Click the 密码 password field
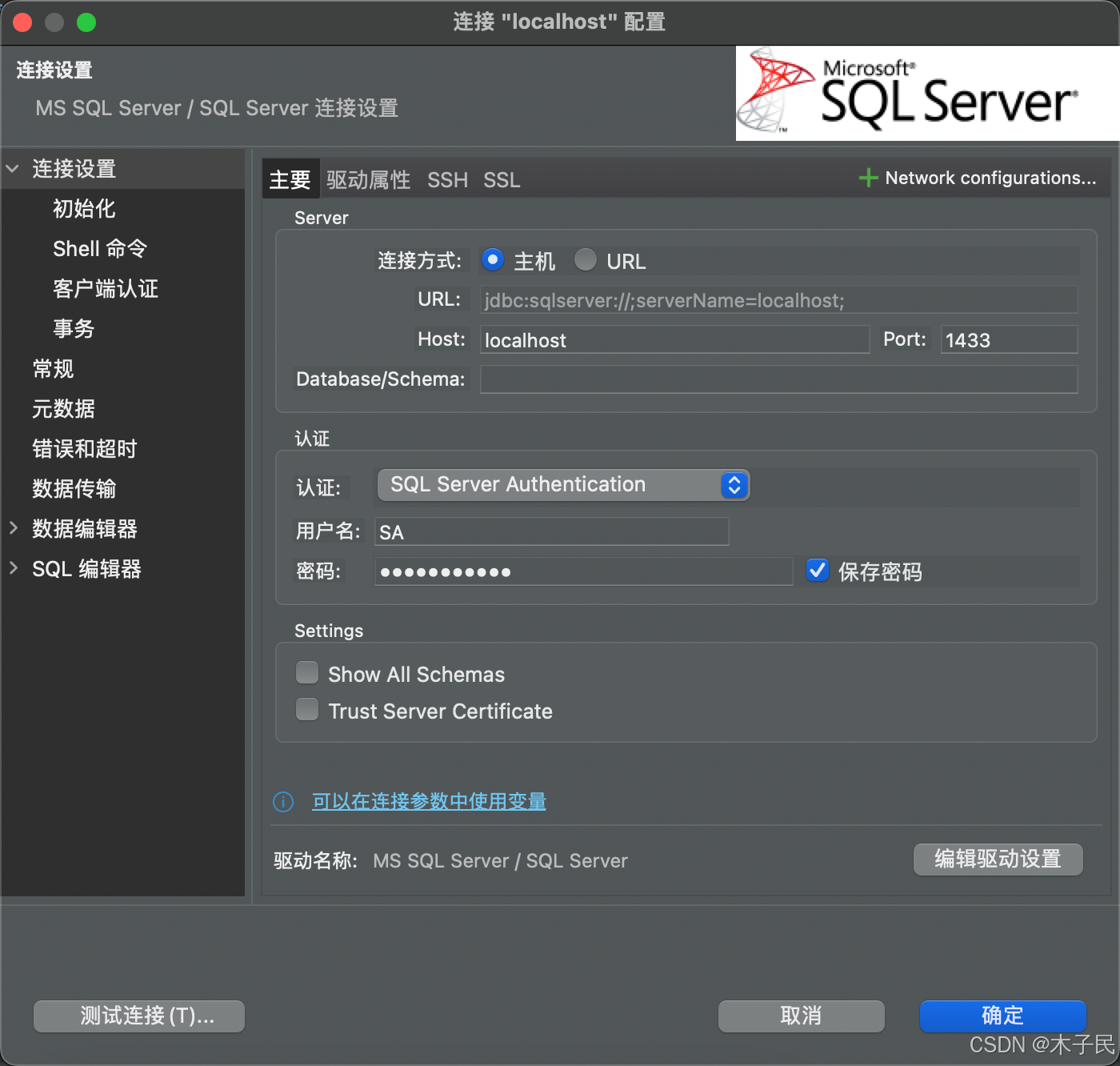Image resolution: width=1120 pixels, height=1066 pixels. tap(583, 571)
